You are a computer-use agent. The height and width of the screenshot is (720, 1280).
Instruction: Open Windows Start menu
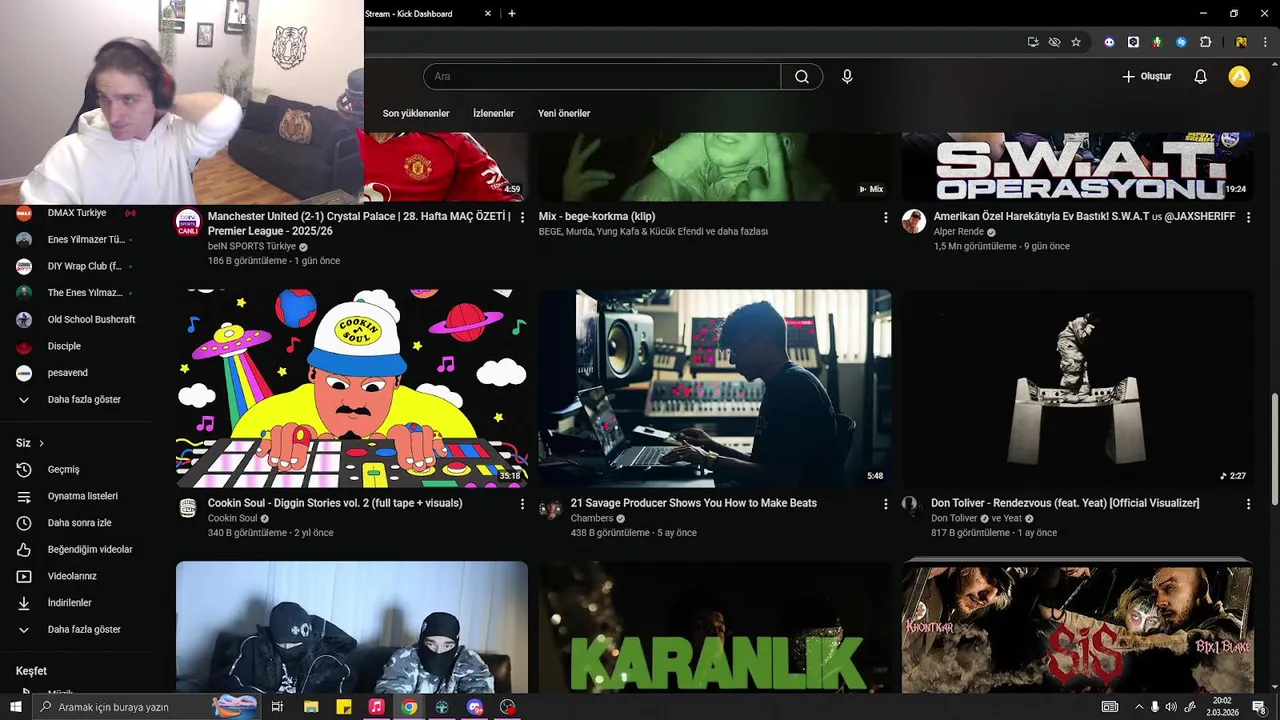tap(16, 707)
